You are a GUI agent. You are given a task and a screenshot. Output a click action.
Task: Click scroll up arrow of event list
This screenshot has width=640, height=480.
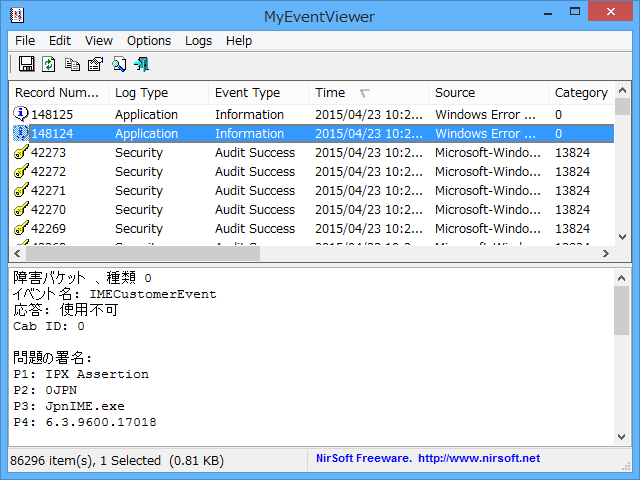(x=622, y=90)
